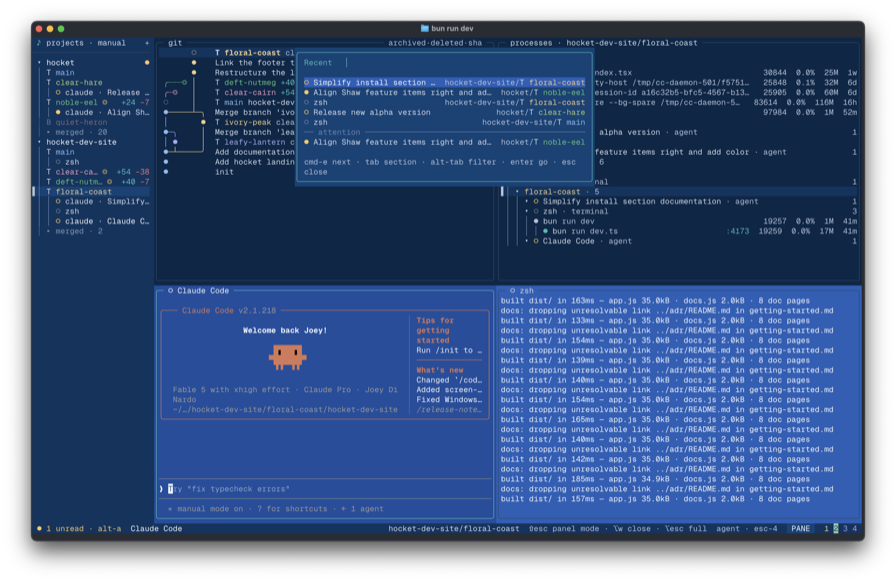Click the white dot beside 'bun run dev' process
This screenshot has height=582, width=896.
[x=536, y=221]
